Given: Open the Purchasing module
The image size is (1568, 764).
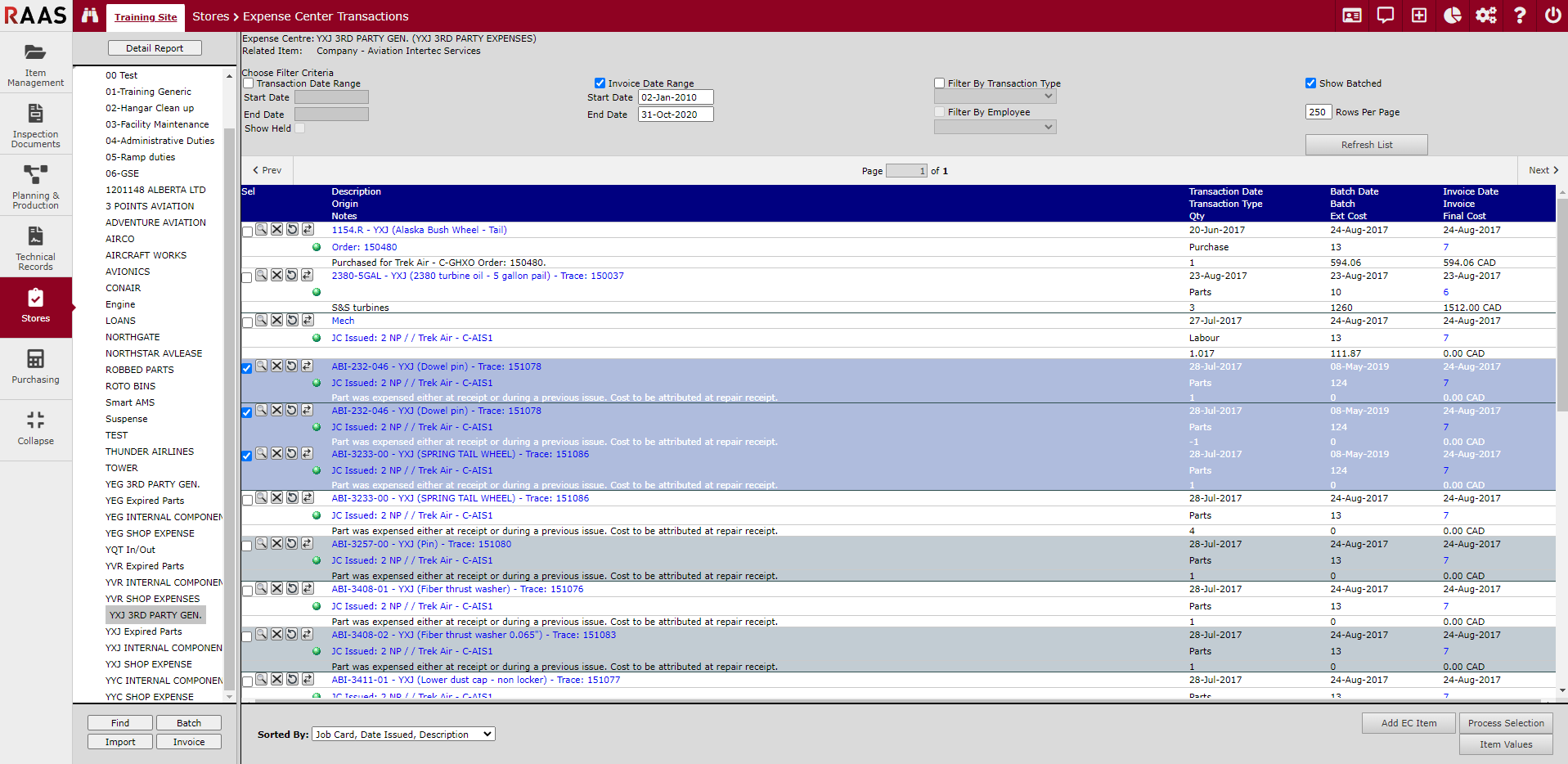Looking at the screenshot, I should pos(35,368).
